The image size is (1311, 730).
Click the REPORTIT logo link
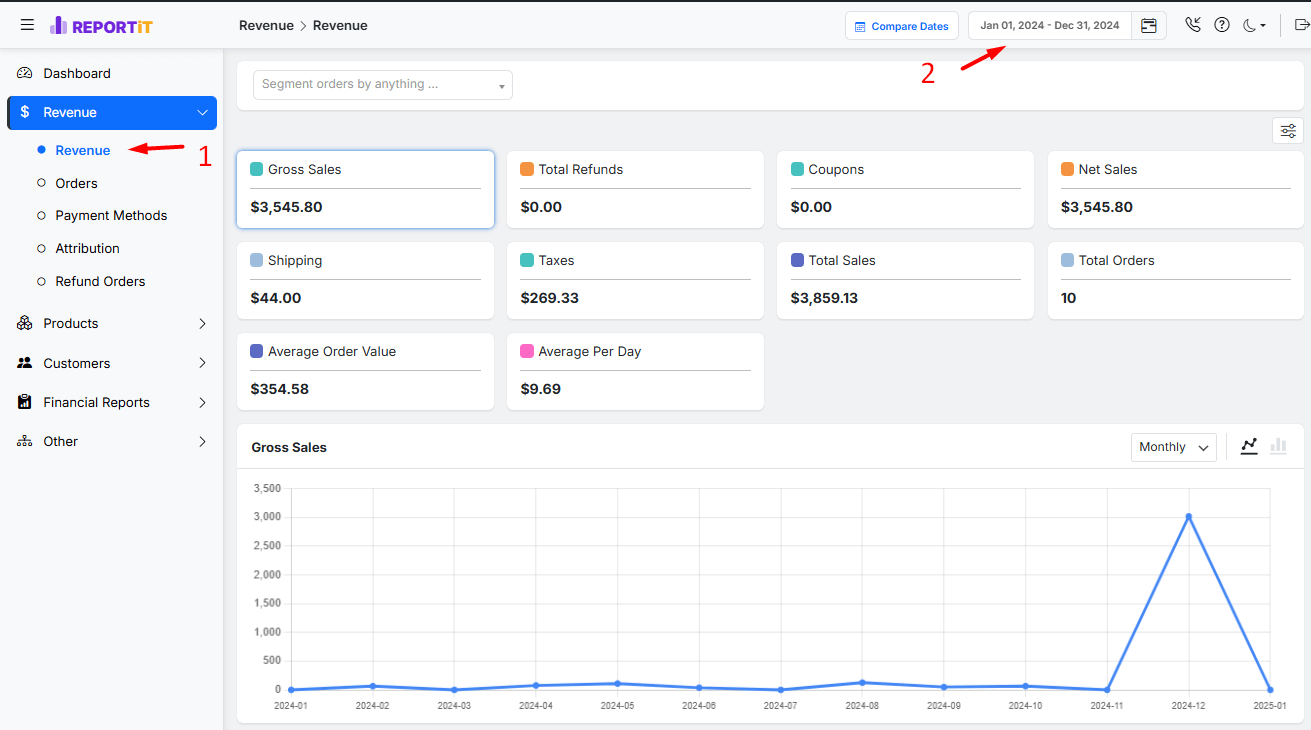[x=101, y=26]
